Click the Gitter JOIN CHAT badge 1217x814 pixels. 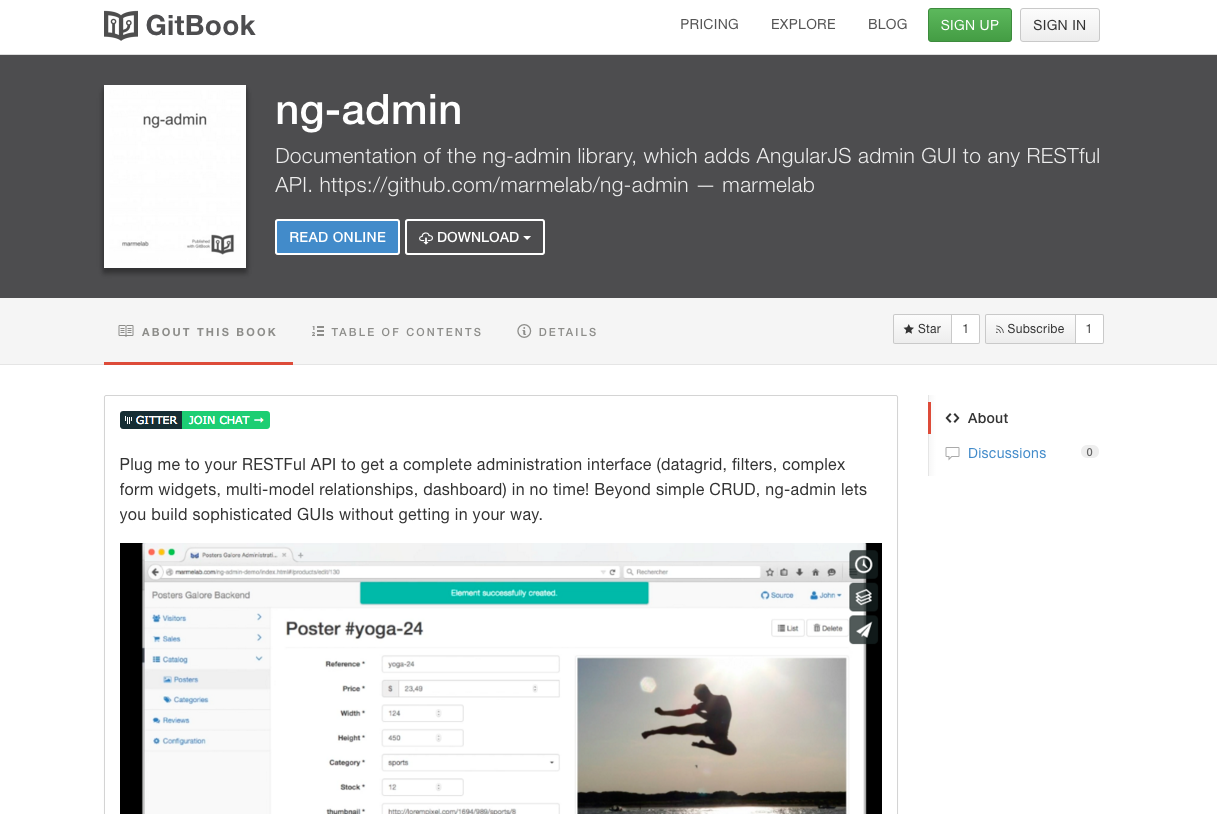coord(195,420)
